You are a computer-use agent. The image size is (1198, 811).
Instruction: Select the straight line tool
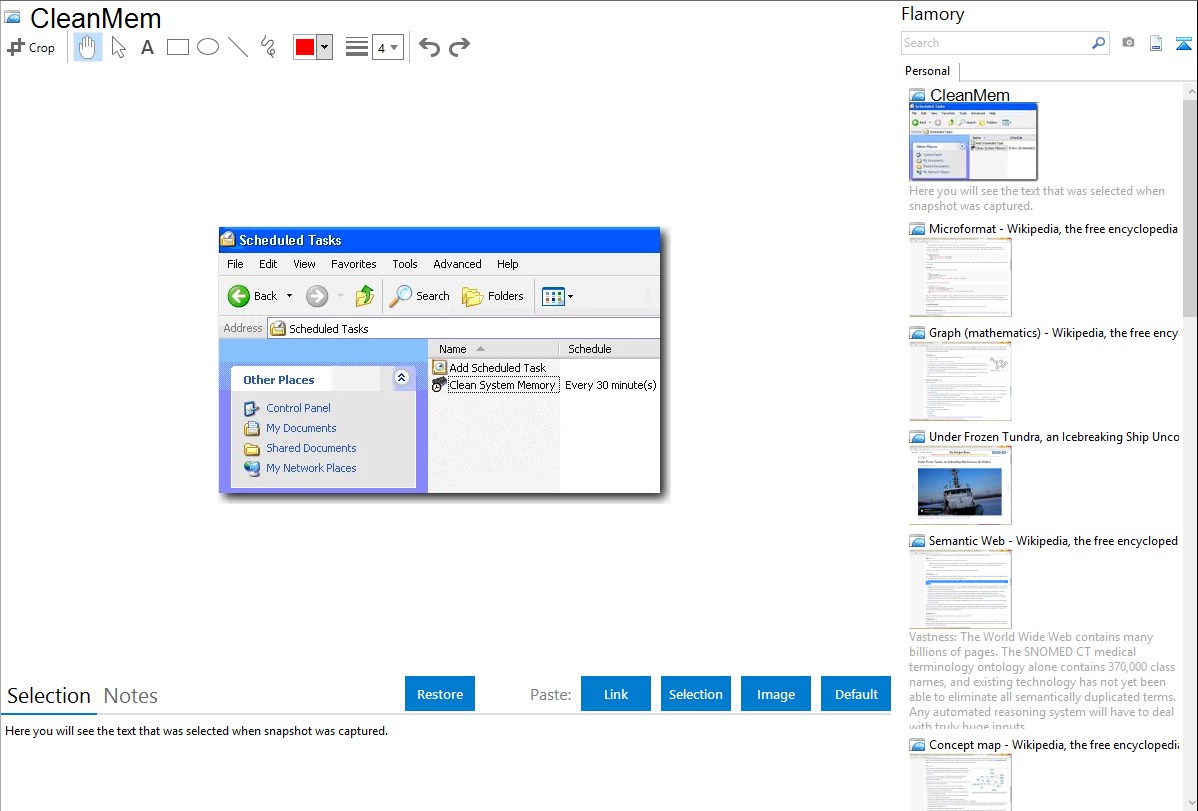(x=238, y=47)
